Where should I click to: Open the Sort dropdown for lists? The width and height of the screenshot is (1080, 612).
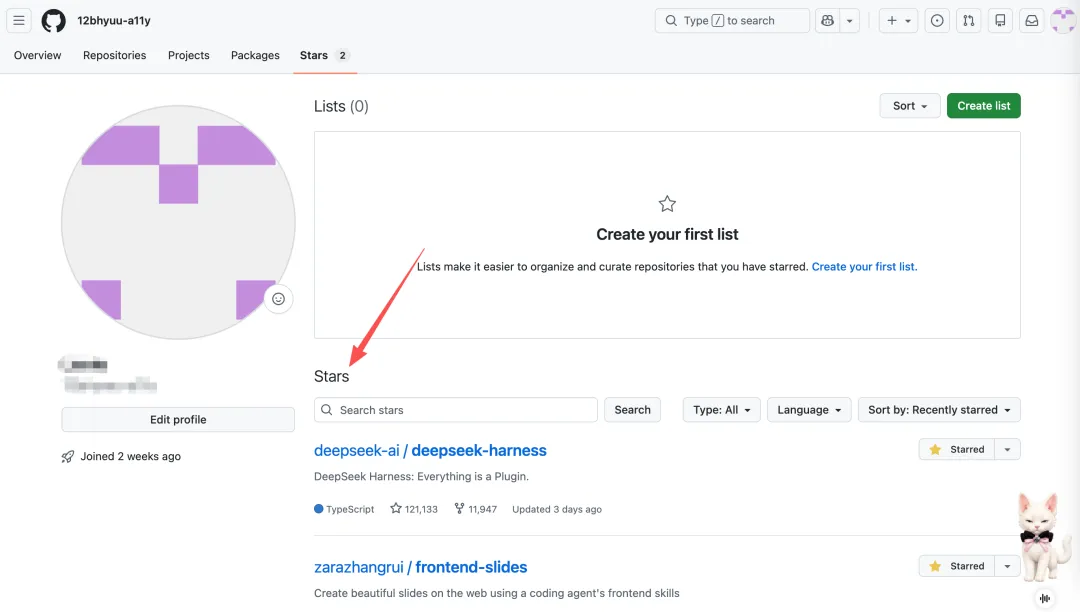[910, 106]
